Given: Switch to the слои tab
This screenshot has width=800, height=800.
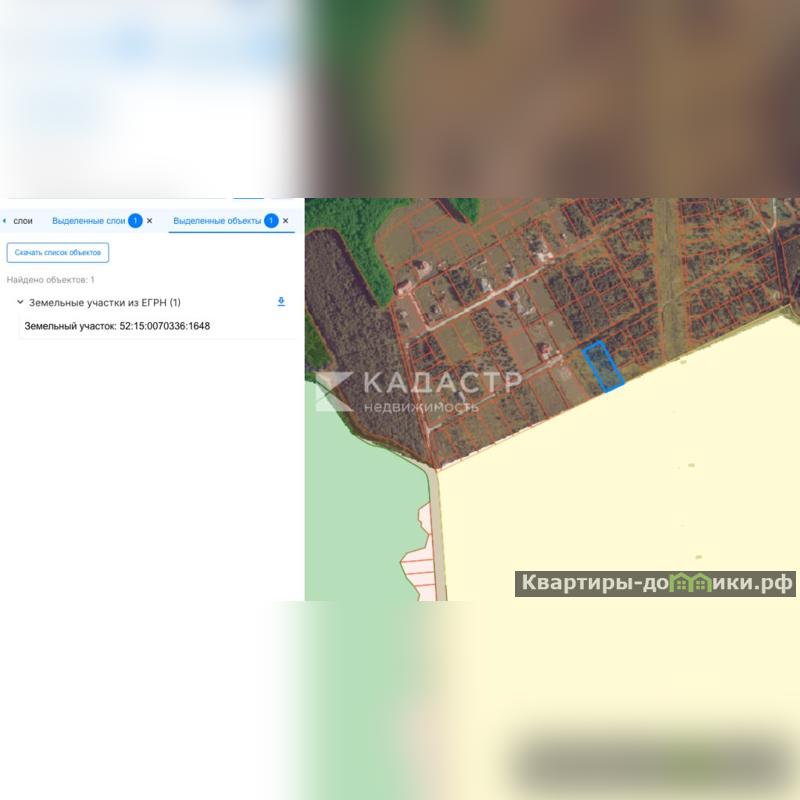Looking at the screenshot, I should tap(23, 221).
